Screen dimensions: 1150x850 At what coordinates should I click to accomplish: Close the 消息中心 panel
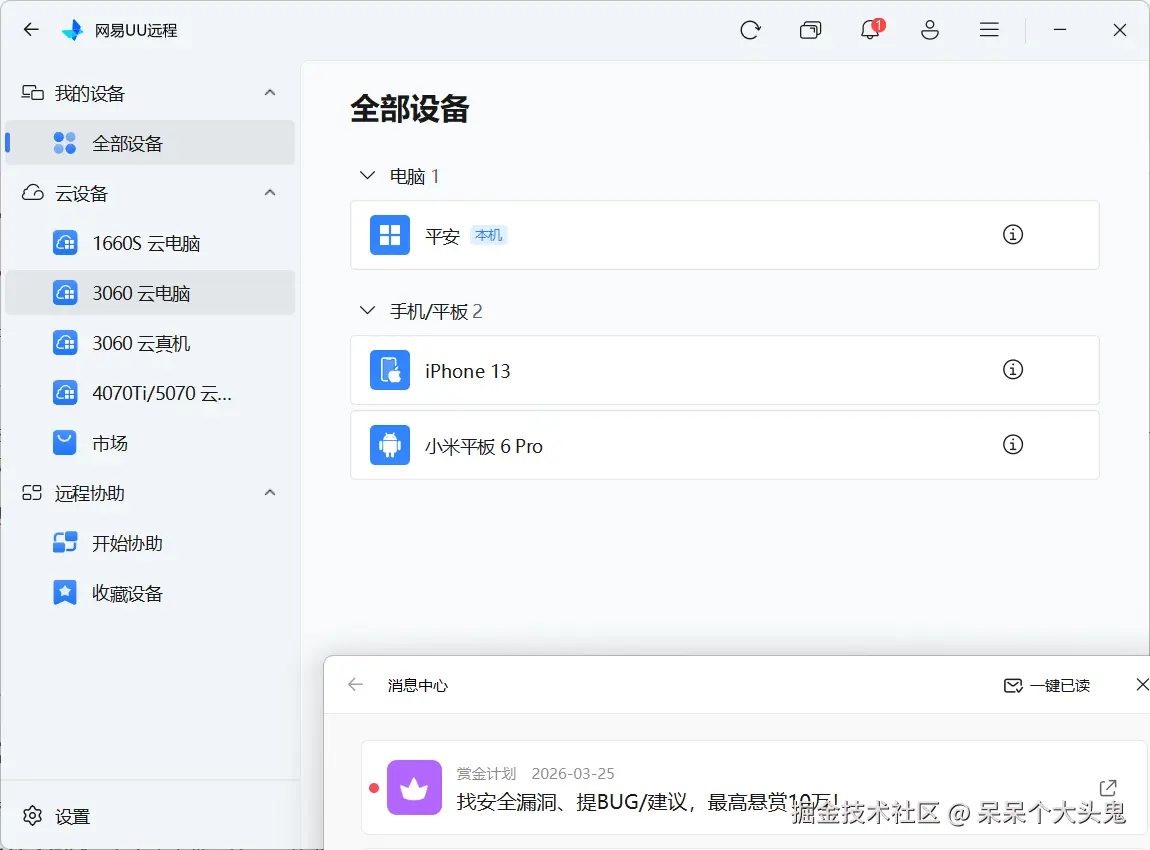tap(1141, 685)
